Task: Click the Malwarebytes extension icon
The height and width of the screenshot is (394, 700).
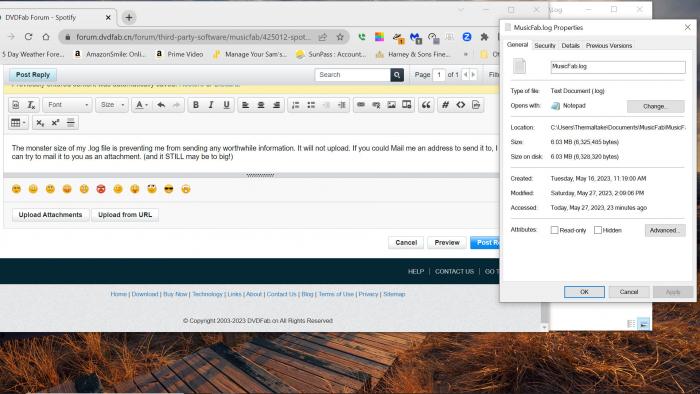Action: (x=415, y=37)
